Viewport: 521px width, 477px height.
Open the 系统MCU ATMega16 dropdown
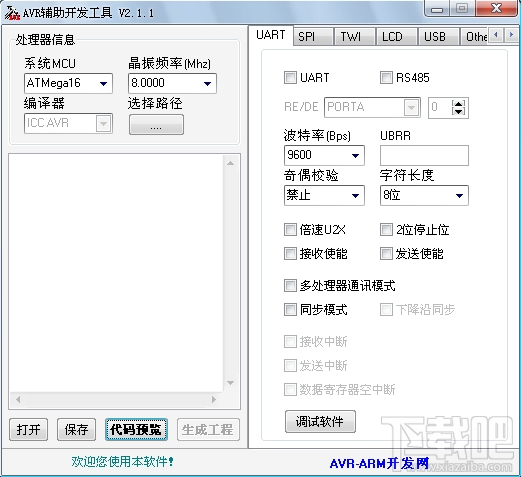coord(68,83)
